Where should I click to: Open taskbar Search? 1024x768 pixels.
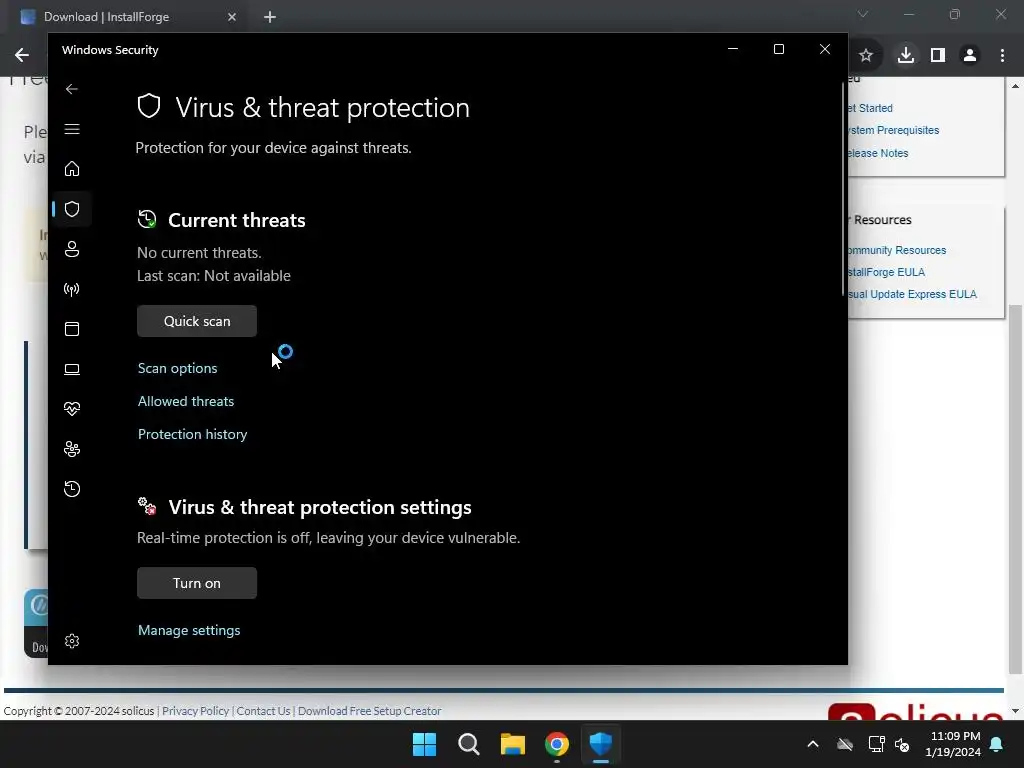point(469,744)
